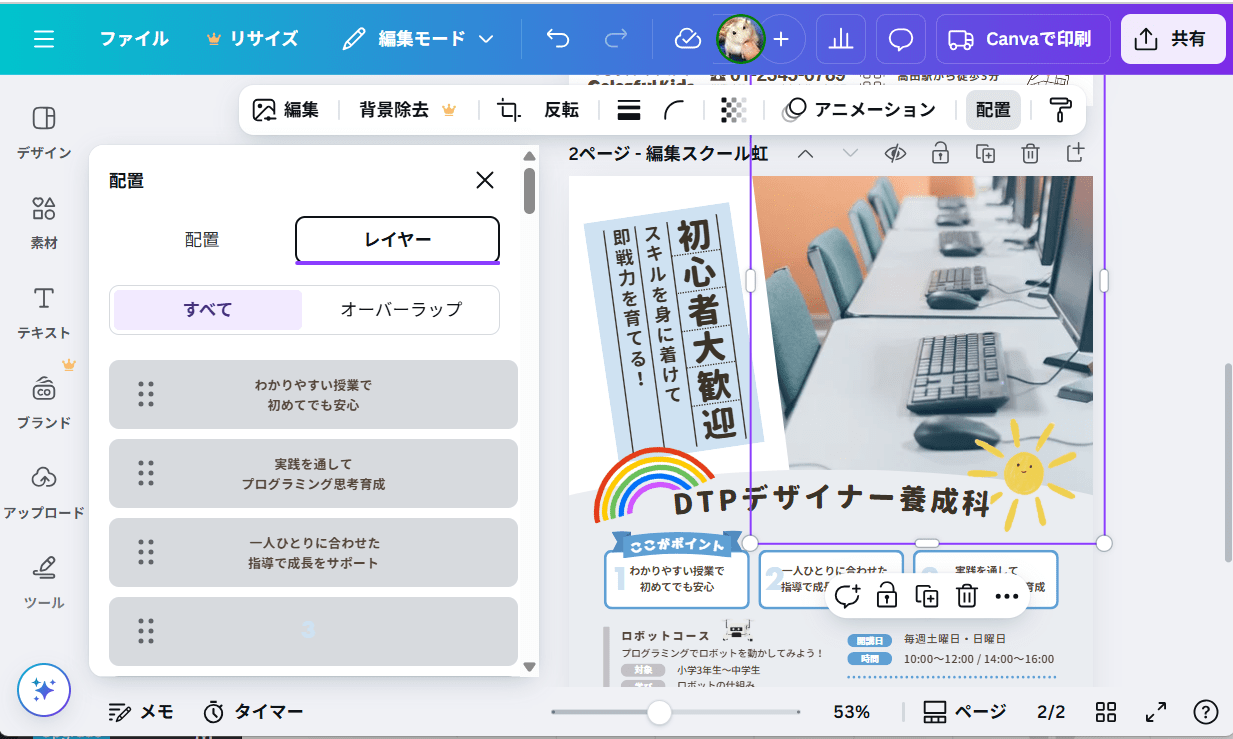Enter fullscreen presentation mode
Image resolution: width=1233 pixels, height=739 pixels.
[x=1156, y=712]
